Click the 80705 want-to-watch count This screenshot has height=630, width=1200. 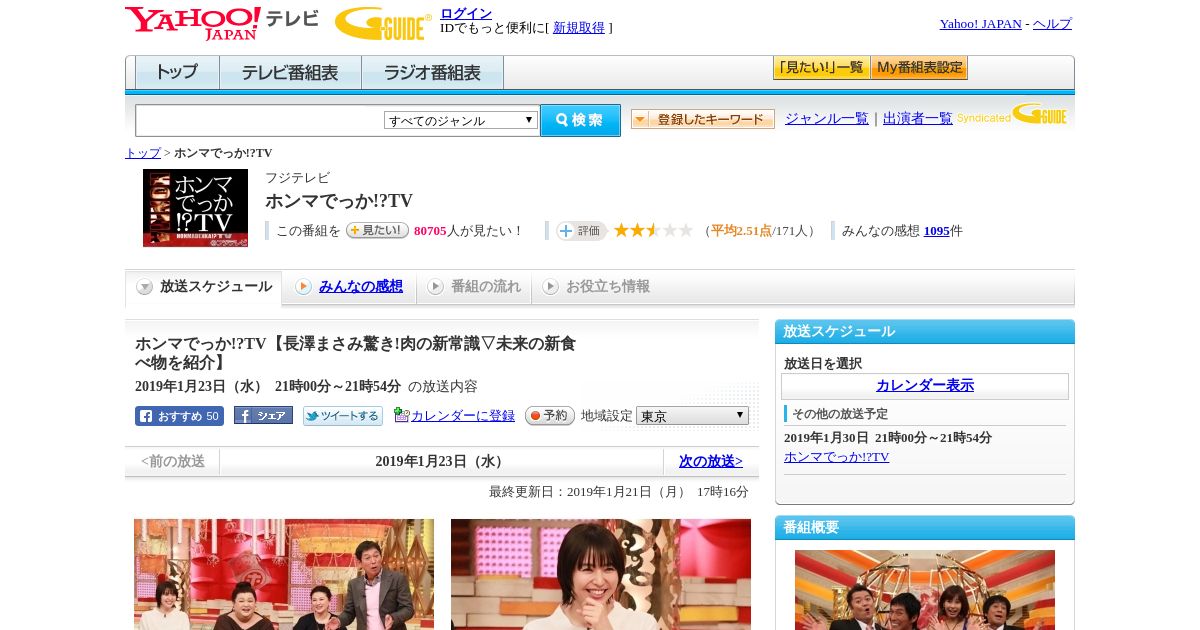pyautogui.click(x=430, y=231)
